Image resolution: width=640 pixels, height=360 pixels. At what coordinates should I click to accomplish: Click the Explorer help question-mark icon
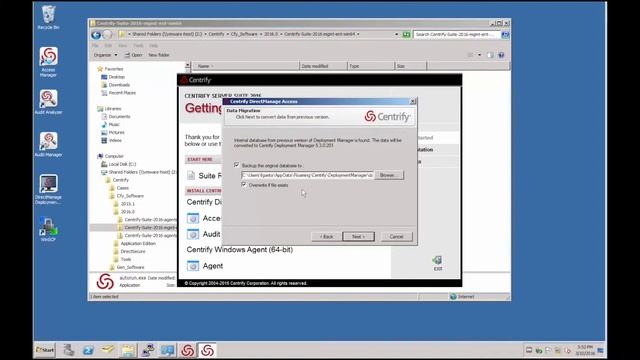click(501, 55)
